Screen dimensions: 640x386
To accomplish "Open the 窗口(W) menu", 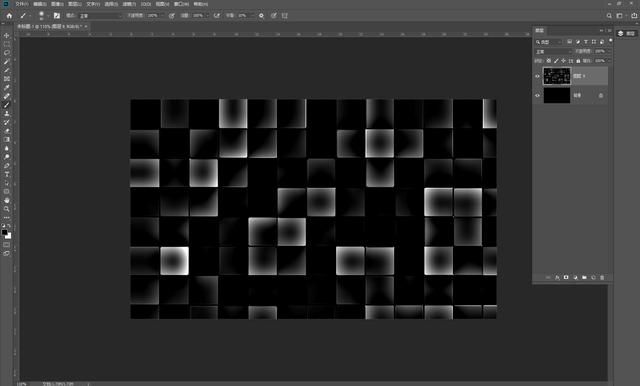I will tap(181, 4).
